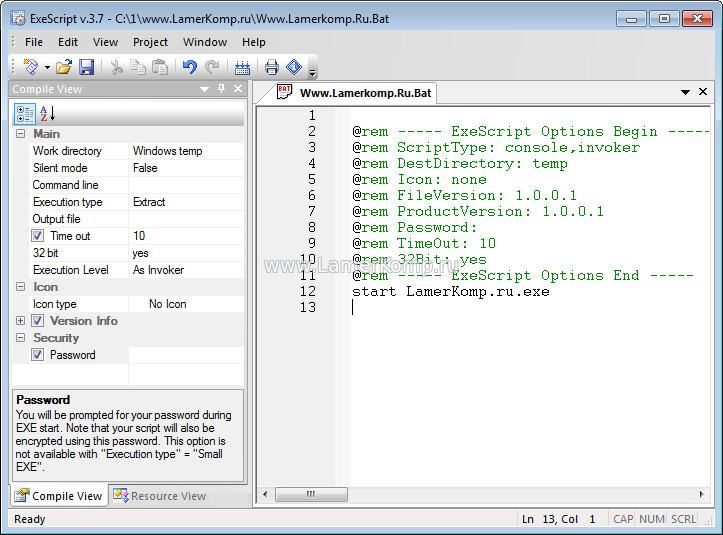Click the BAT file icon on the document tab
This screenshot has width=723, height=535.
284,92
